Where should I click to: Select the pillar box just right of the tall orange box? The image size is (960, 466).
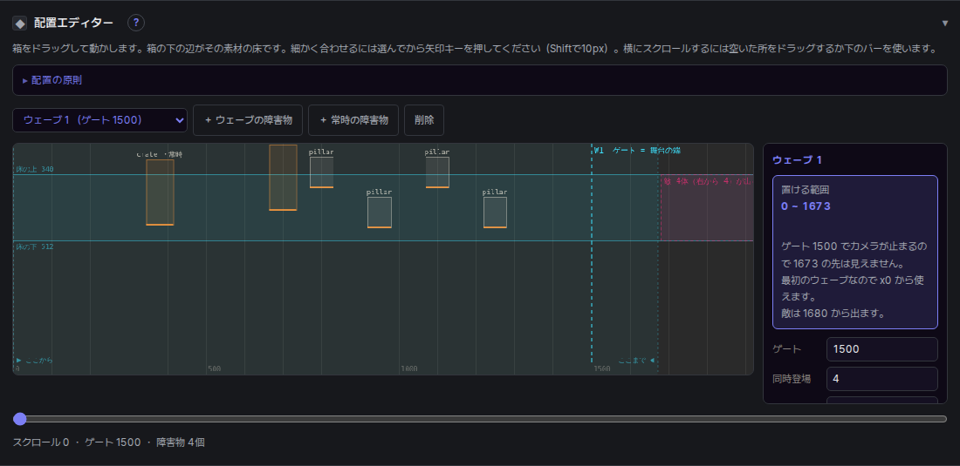[x=321, y=172]
